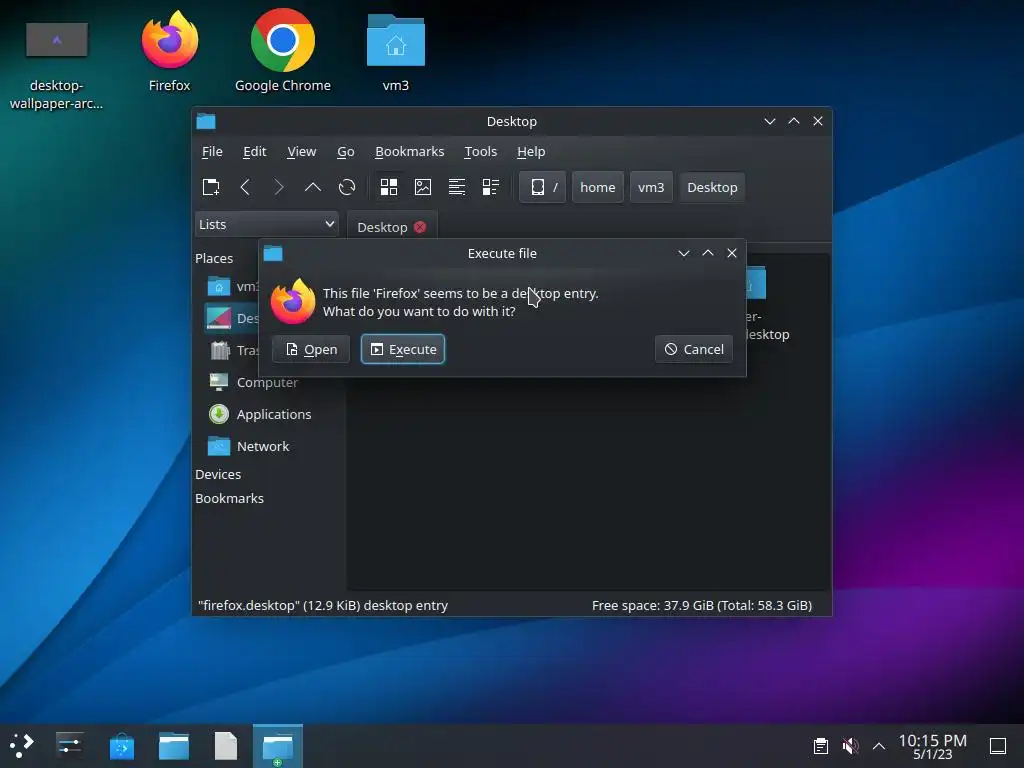Viewport: 1024px width, 768px height.
Task: Click muted volume tray icon
Action: point(850,746)
